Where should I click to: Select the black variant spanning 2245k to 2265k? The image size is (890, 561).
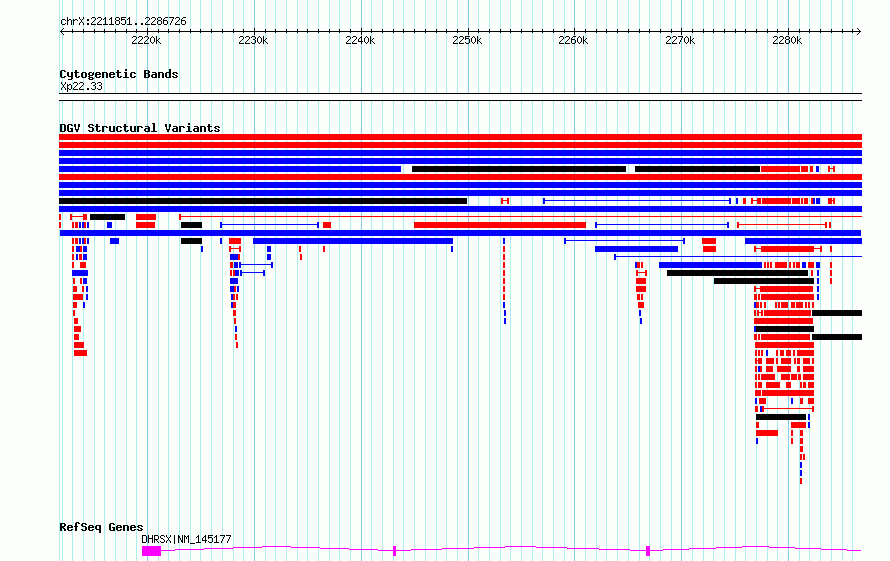tap(519, 169)
